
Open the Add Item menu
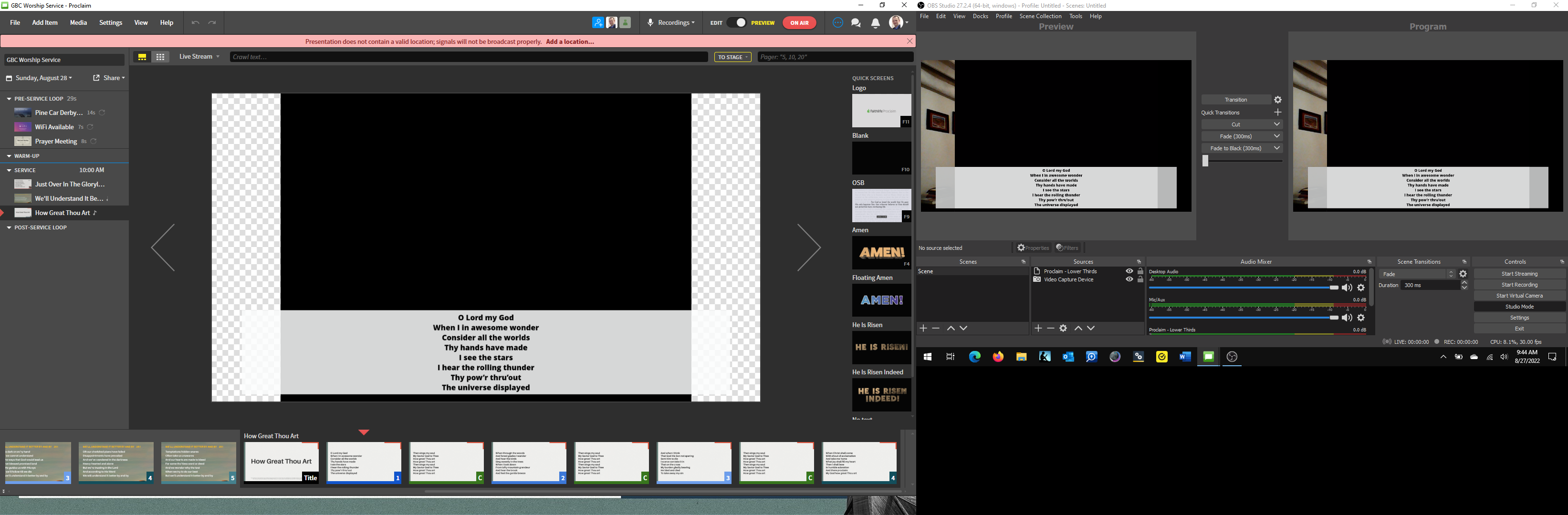(45, 23)
